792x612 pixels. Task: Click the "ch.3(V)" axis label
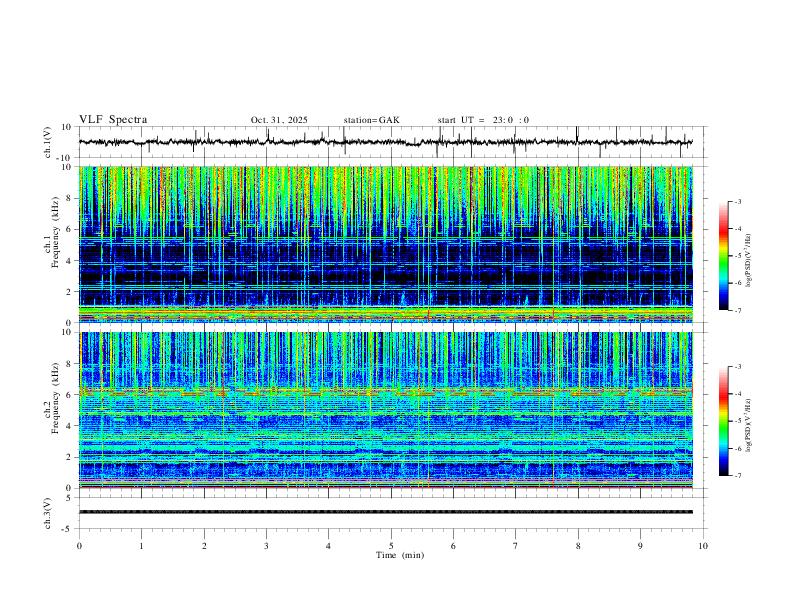[48, 513]
